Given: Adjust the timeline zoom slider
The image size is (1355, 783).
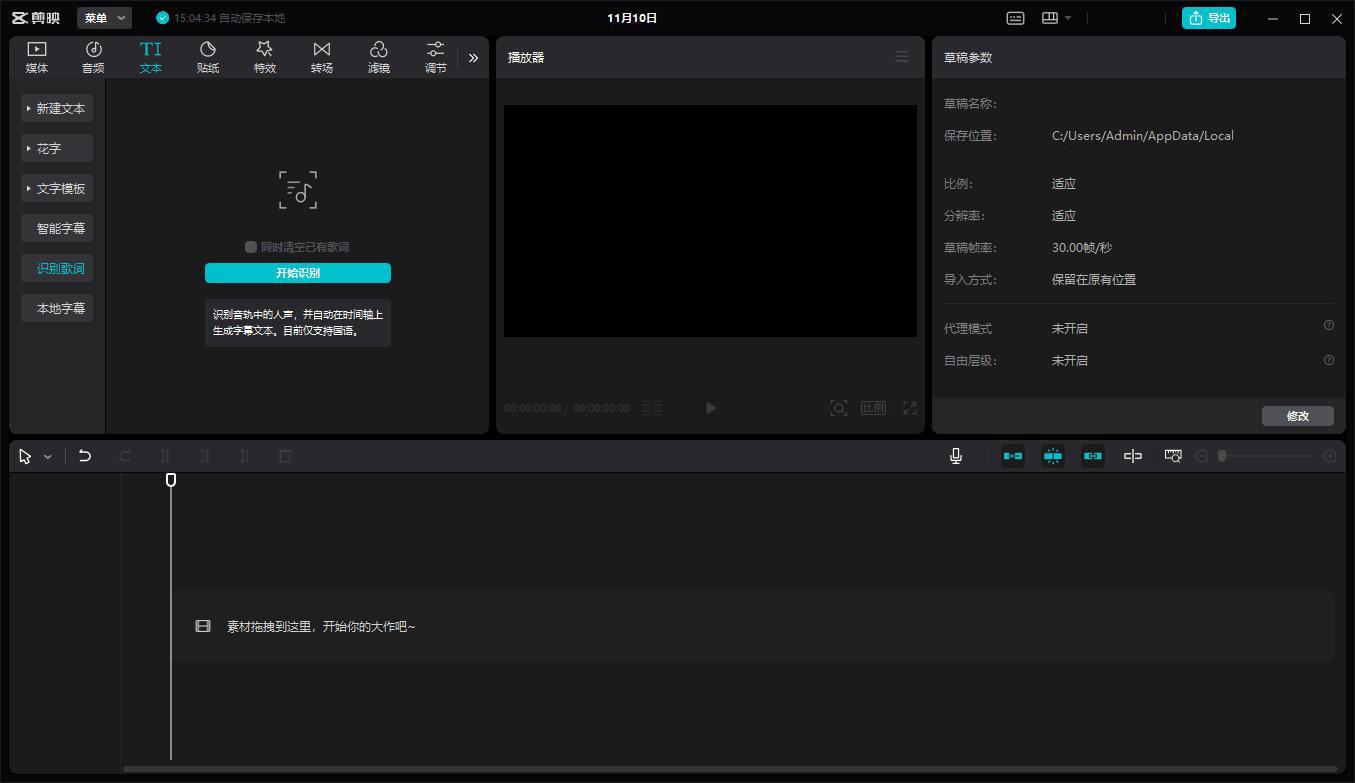Looking at the screenshot, I should tap(1267, 456).
